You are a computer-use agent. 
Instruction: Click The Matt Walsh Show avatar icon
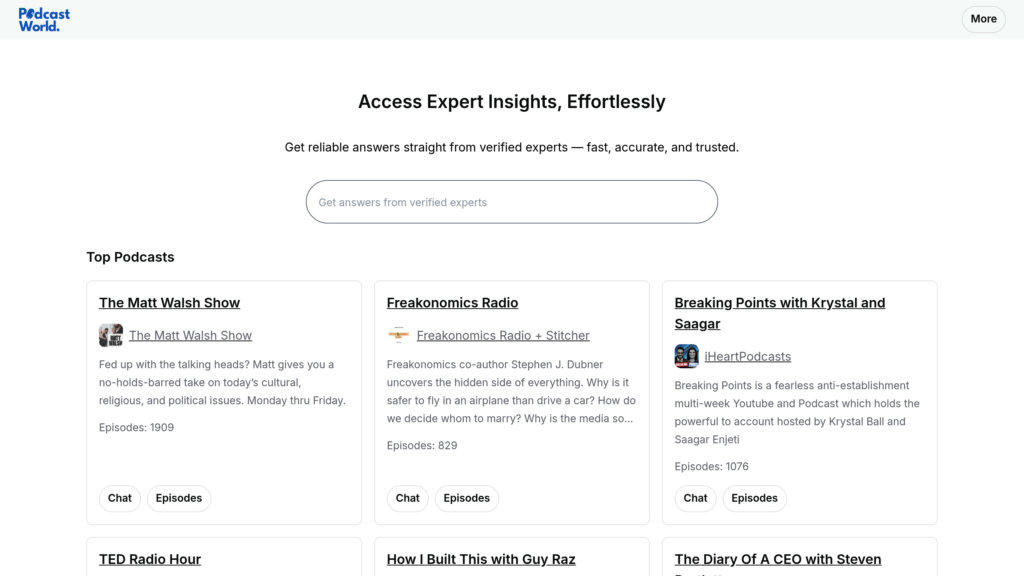click(x=111, y=335)
